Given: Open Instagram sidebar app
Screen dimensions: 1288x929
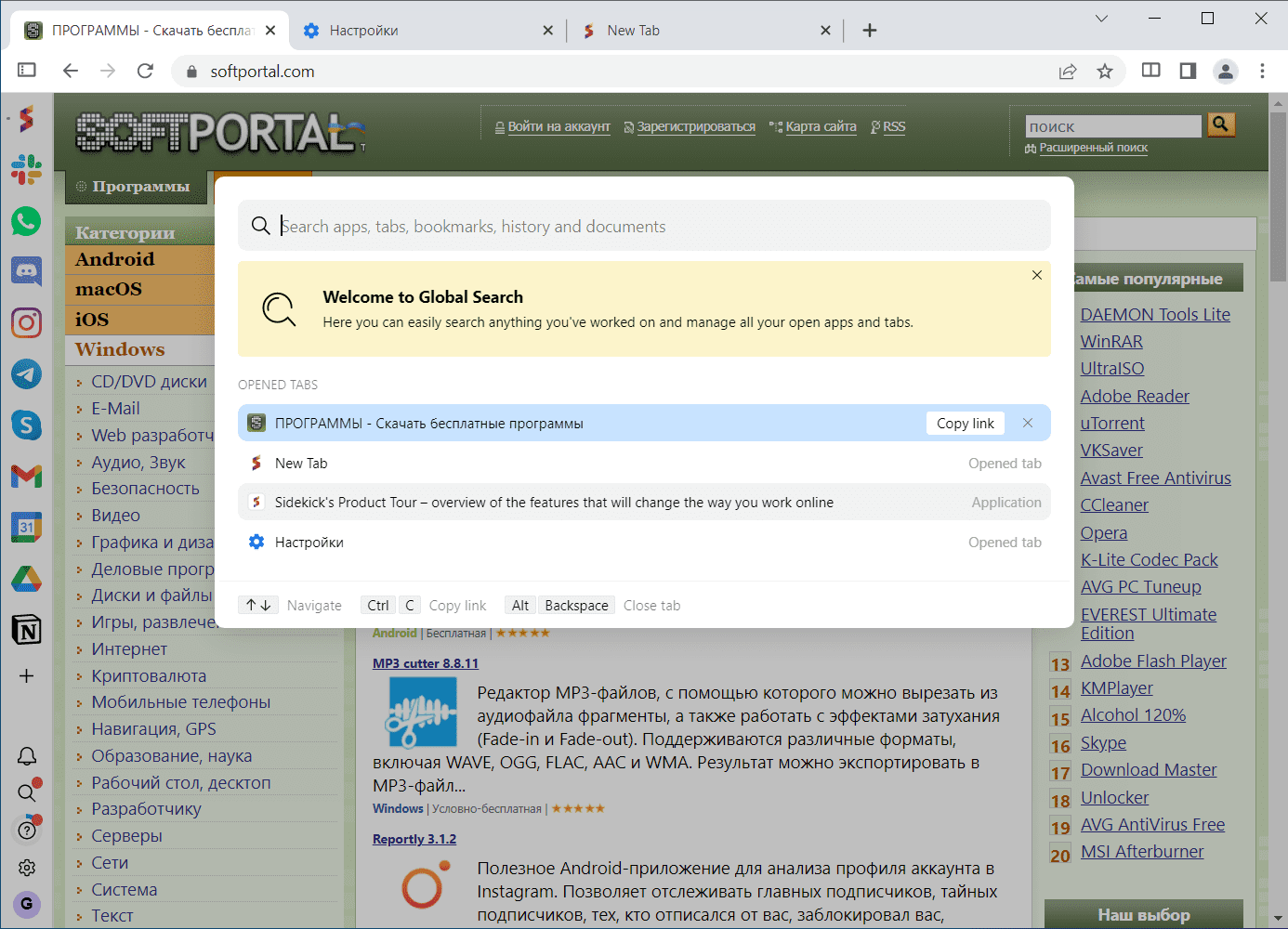Looking at the screenshot, I should click(x=26, y=322).
